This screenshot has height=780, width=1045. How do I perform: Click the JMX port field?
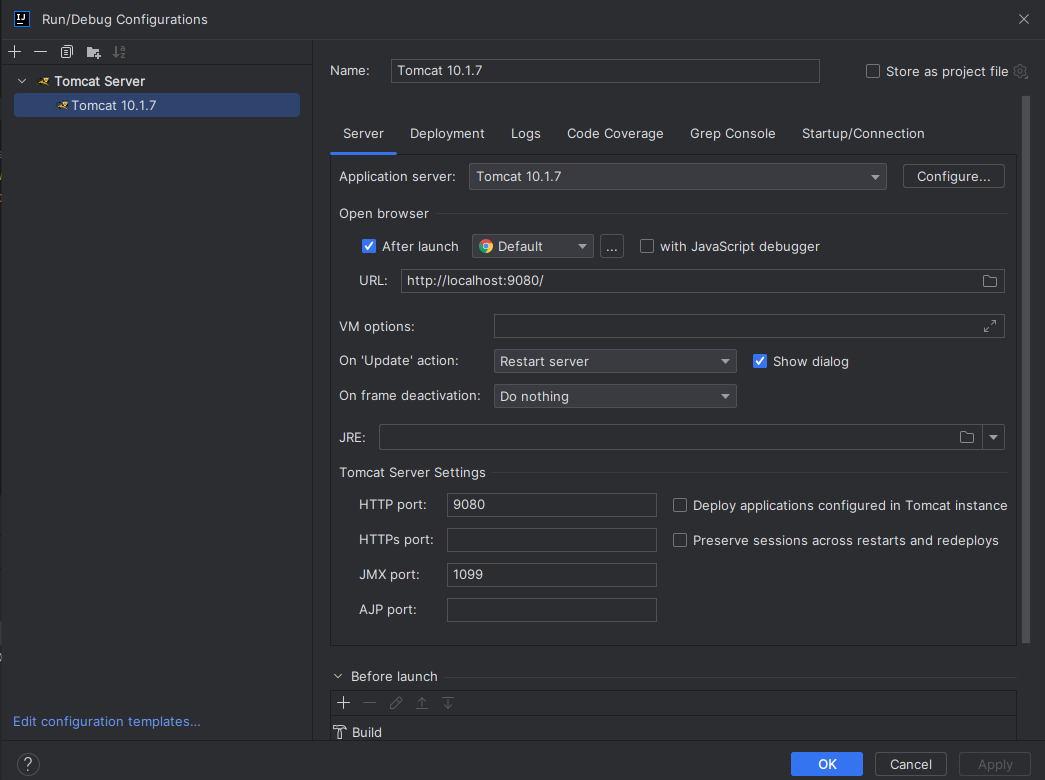click(x=551, y=575)
